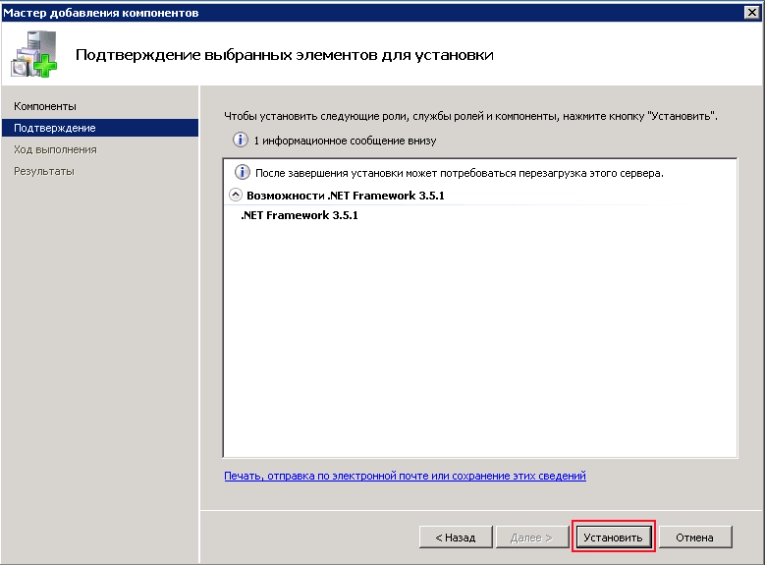Click the 'Мастер добавления компонентов' title bar
Screen dimensions: 765x565
371,12
